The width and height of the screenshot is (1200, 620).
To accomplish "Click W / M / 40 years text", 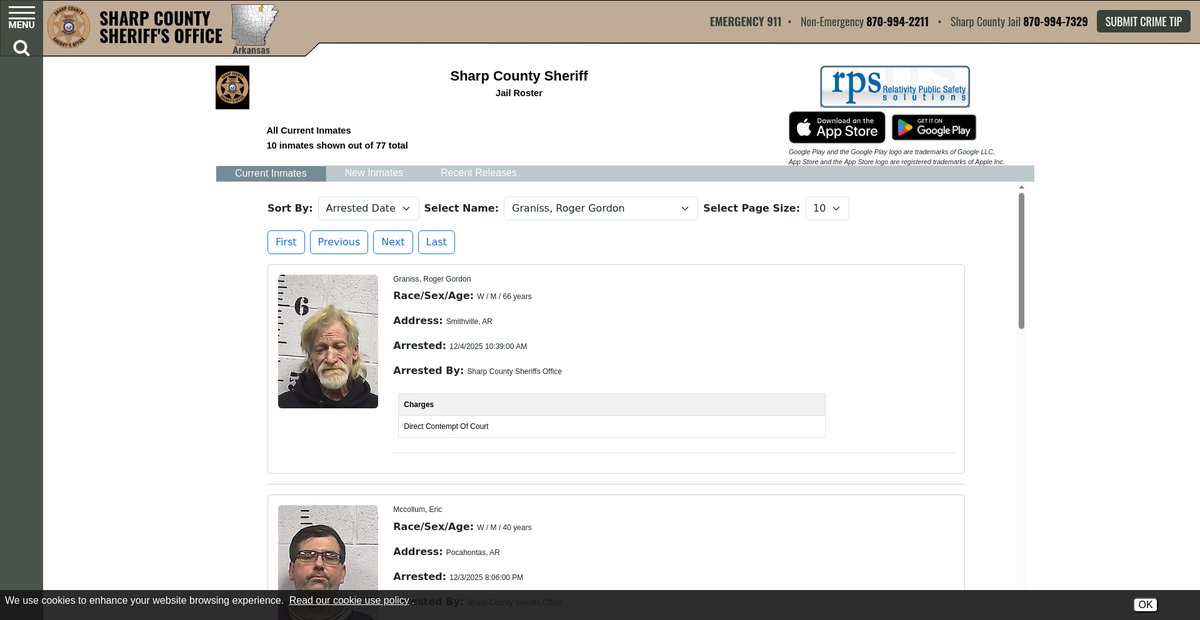I will pyautogui.click(x=504, y=528).
